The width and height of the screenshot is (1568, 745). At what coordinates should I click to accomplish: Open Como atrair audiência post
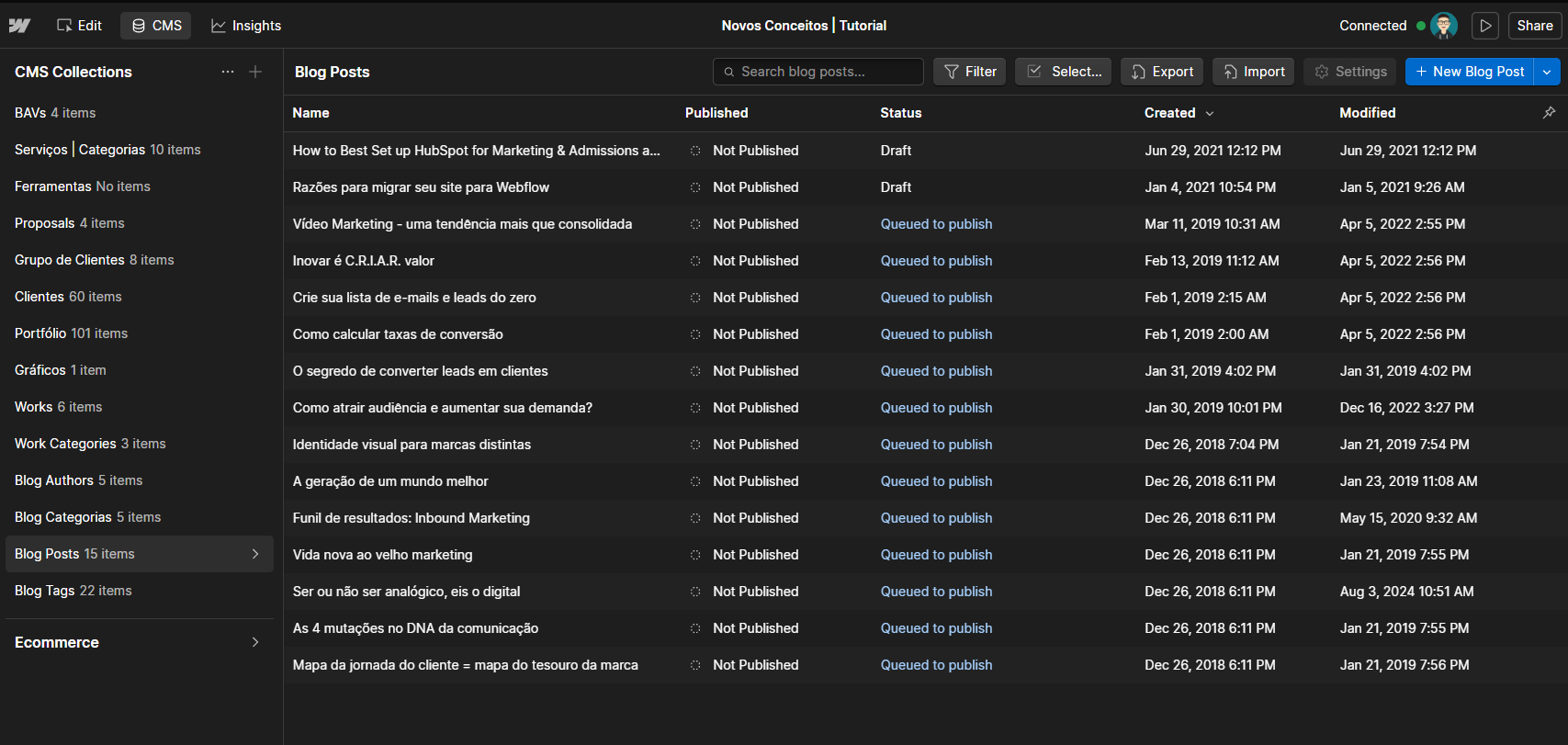pyautogui.click(x=443, y=408)
